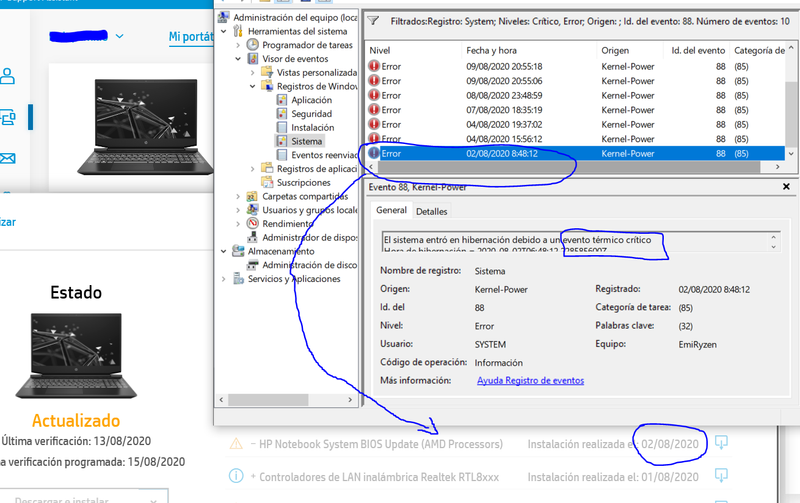Open Eventos reenviados log
This screenshot has width=800, height=503.
pyautogui.click(x=324, y=155)
